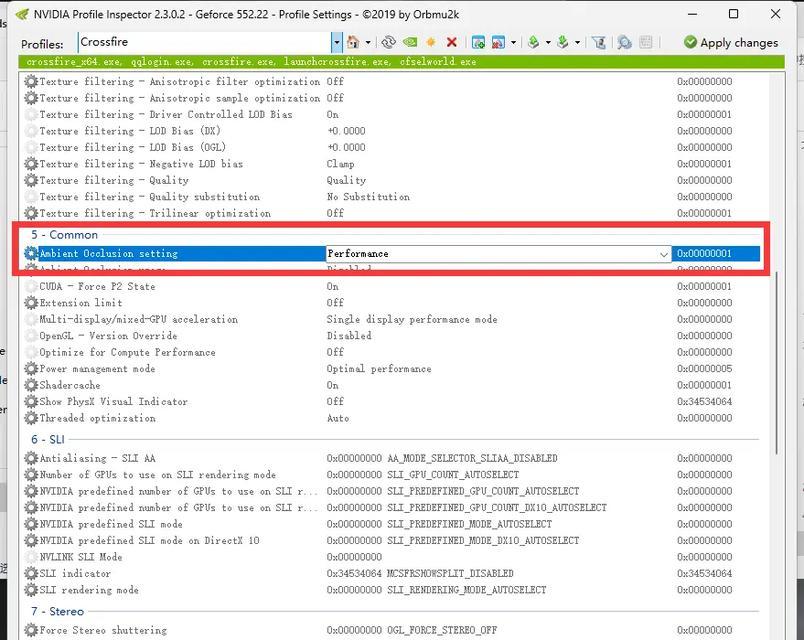Click the greyed bit value editor icon
The width and height of the screenshot is (804, 640).
point(646,42)
